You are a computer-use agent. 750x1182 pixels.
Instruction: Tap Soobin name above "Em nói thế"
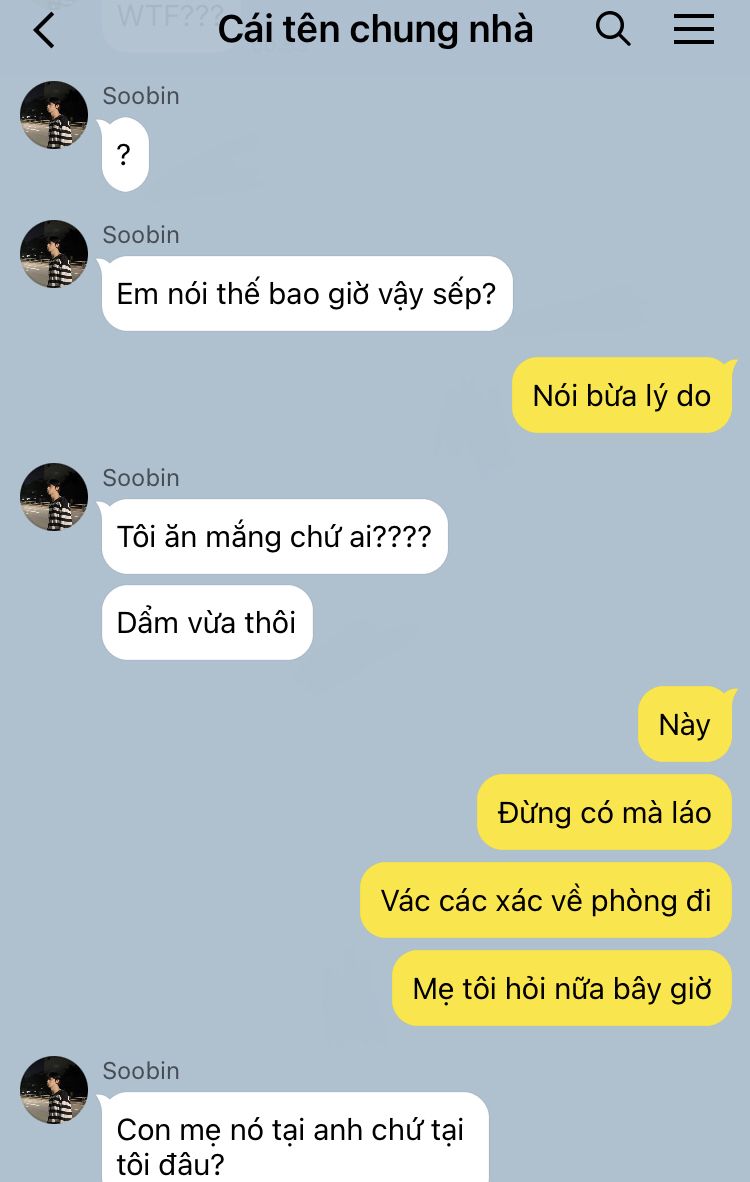(x=141, y=235)
